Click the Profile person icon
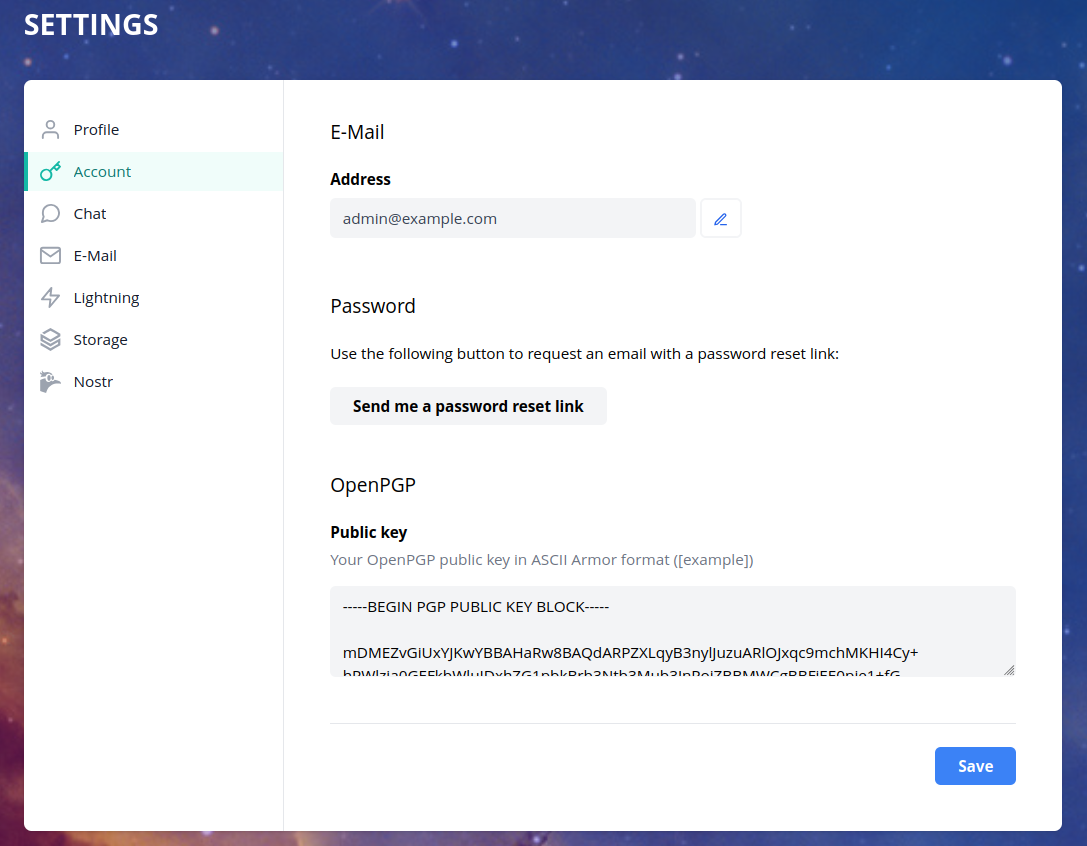 click(50, 130)
